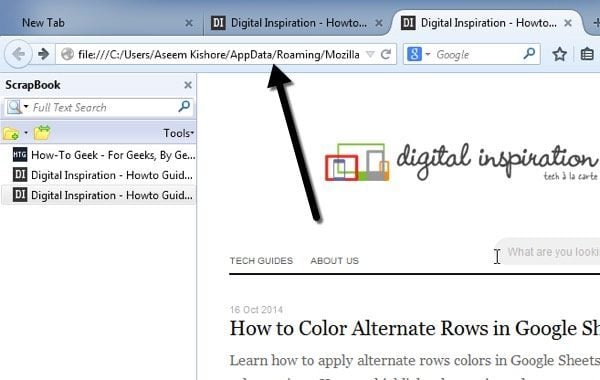Bookmark this page with the star icon
Screen dimensions: 600x380
tap(559, 54)
